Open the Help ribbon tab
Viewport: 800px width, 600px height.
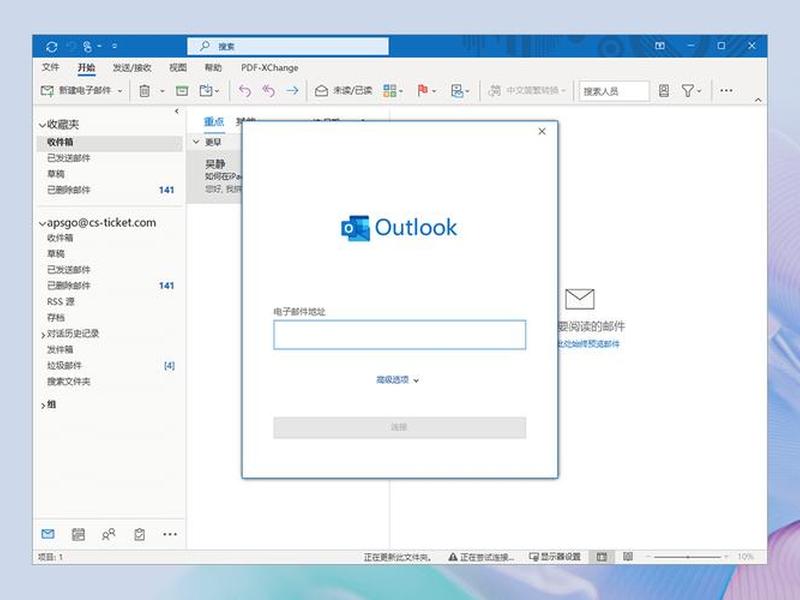pos(213,67)
